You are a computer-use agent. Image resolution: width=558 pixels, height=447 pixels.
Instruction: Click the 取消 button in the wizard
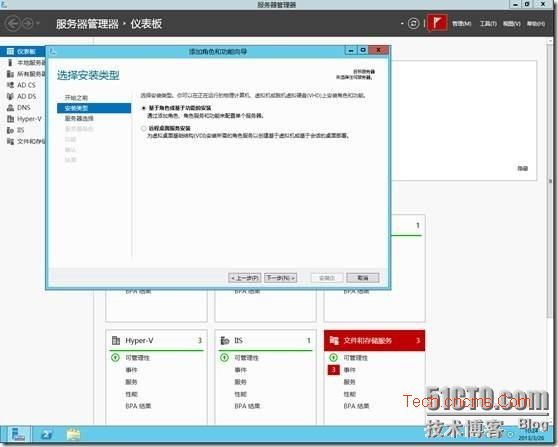tap(363, 278)
